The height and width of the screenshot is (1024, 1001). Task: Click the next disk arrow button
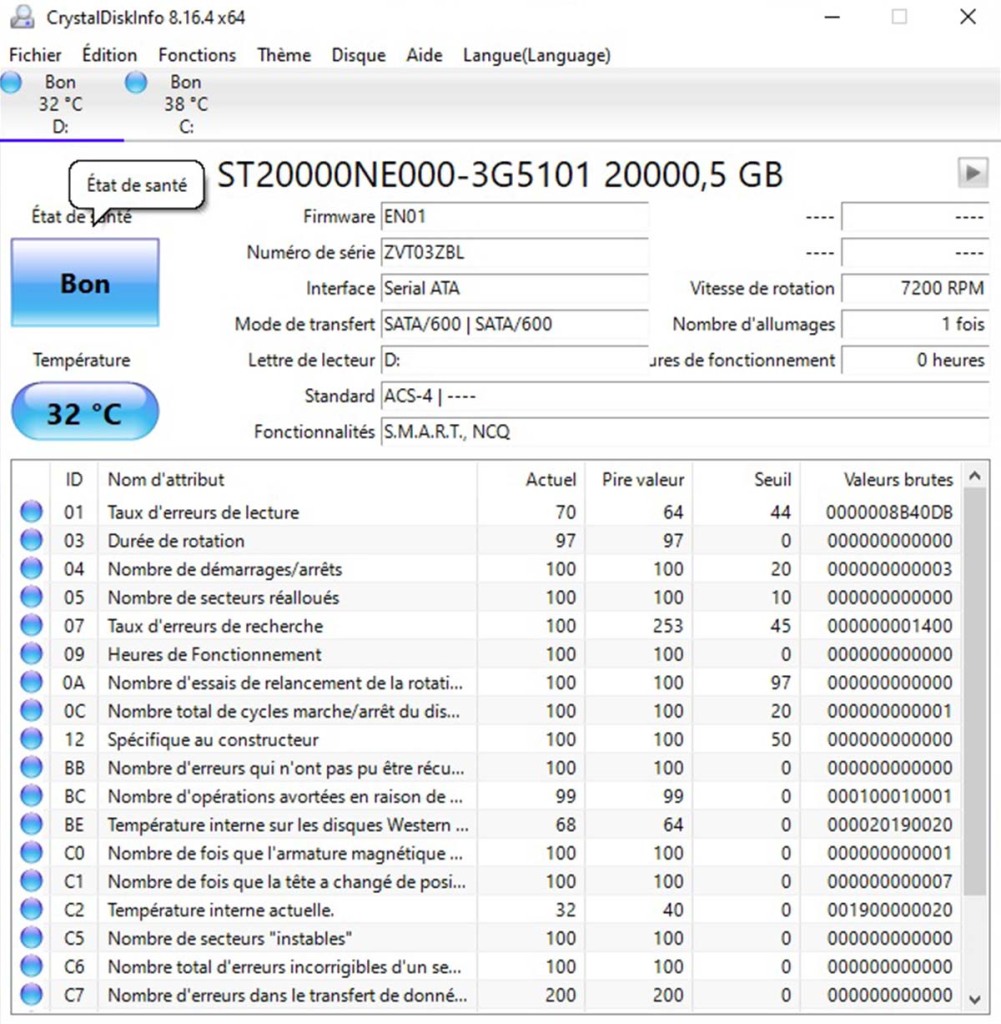pos(972,173)
